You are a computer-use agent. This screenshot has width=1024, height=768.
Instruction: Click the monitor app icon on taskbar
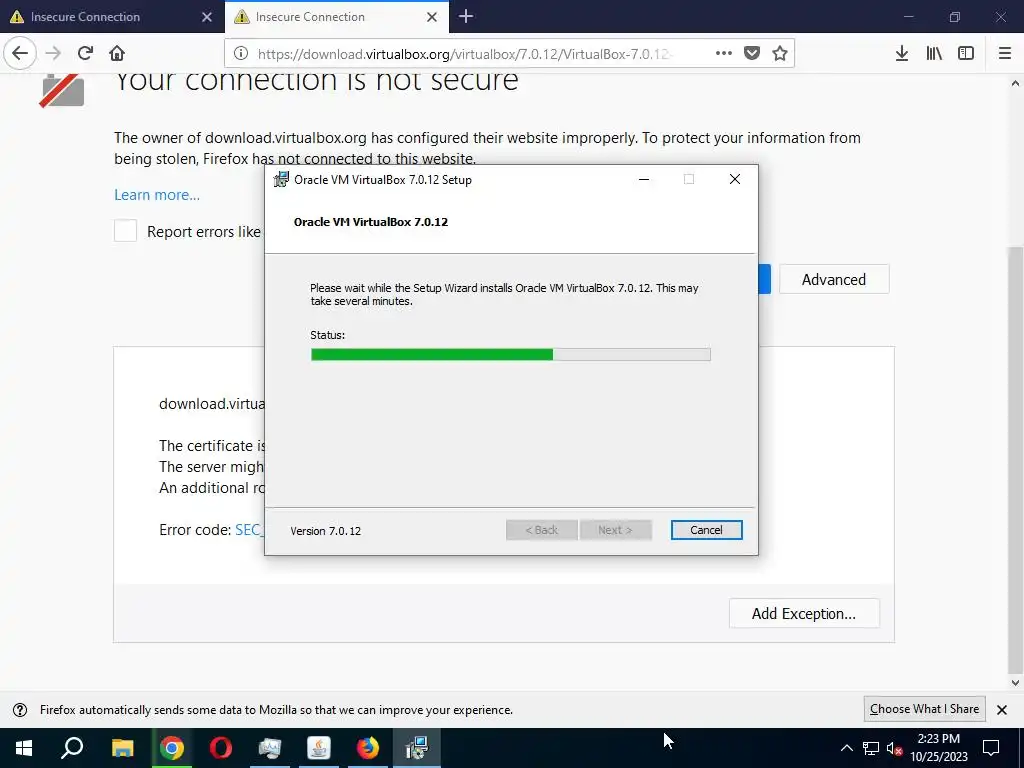pos(270,748)
